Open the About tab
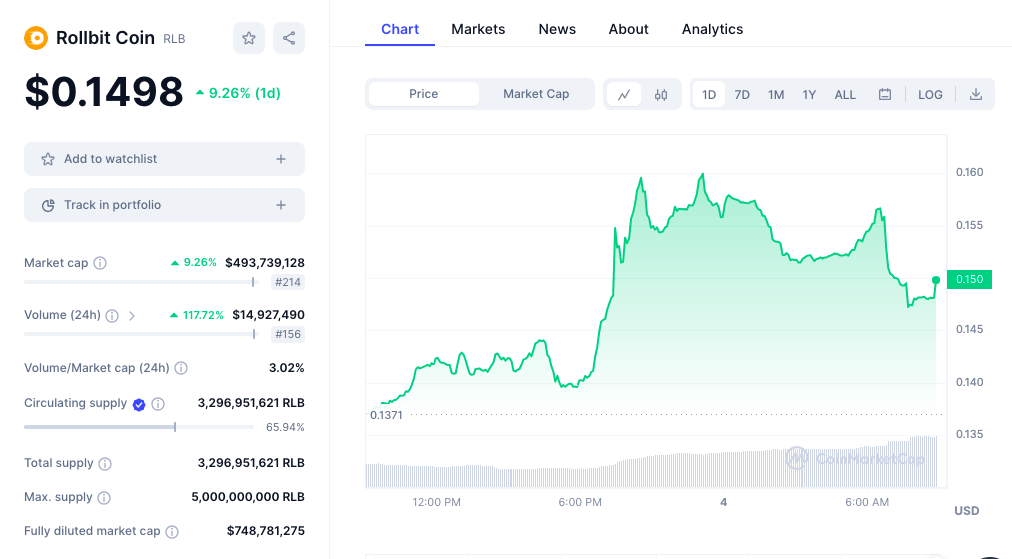1012x559 pixels. (x=629, y=29)
